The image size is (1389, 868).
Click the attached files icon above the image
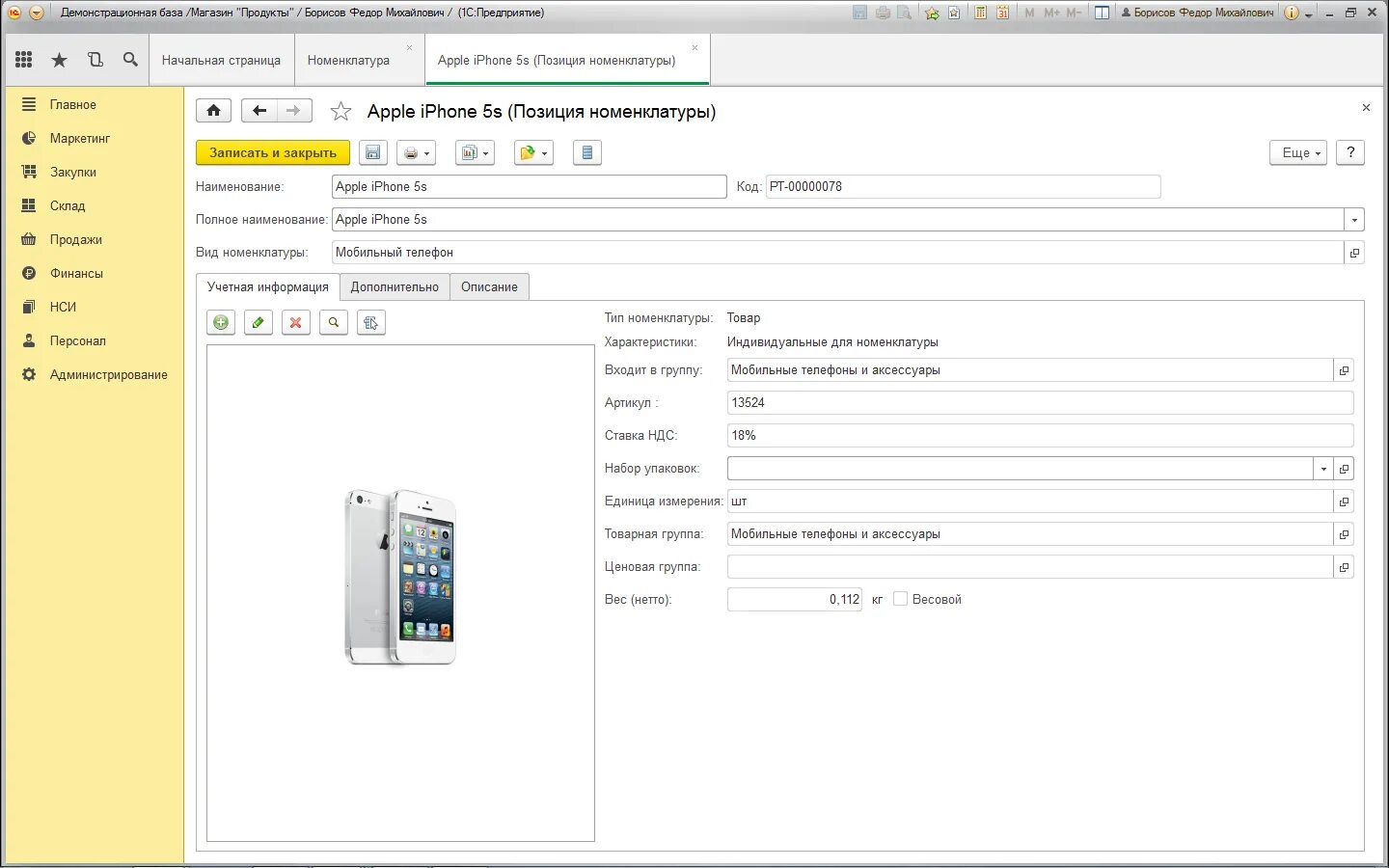pos(371,323)
